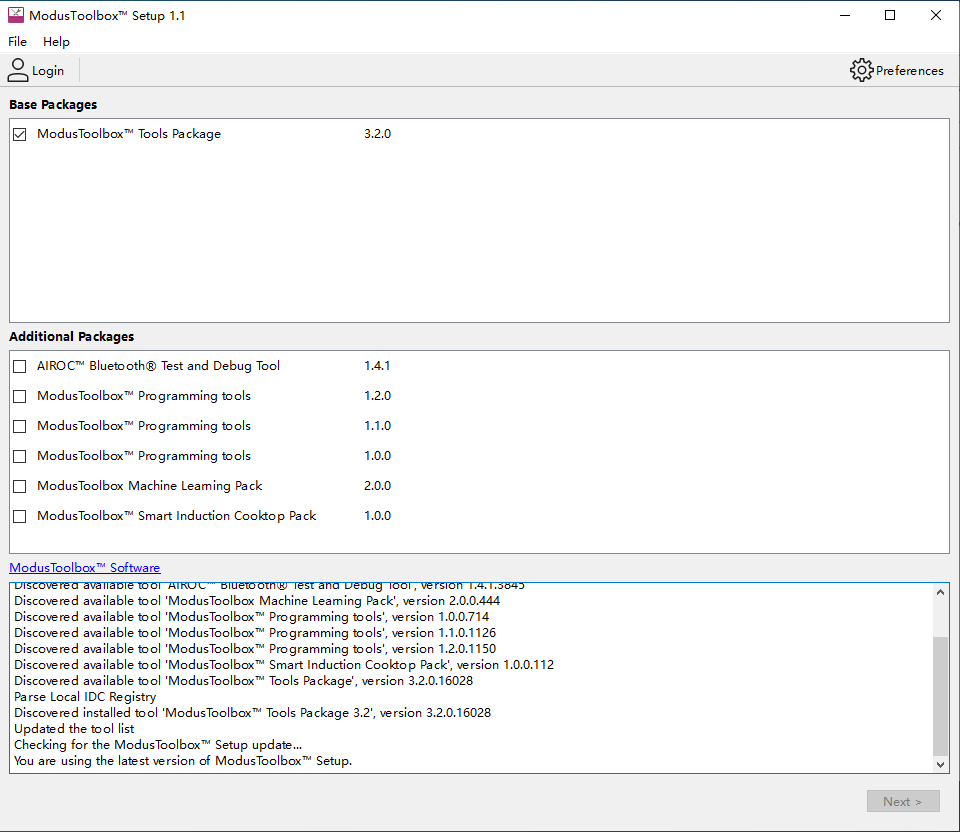Click the Login person icon

pyautogui.click(x=17, y=70)
